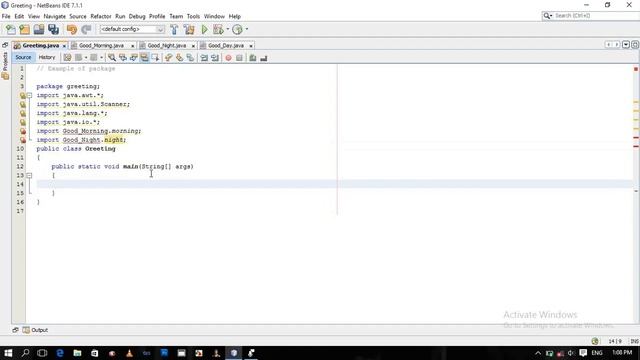Toggle the Rectangular Selection icon
Image resolution: width=640 pixels, height=360 pixels.
click(155, 58)
